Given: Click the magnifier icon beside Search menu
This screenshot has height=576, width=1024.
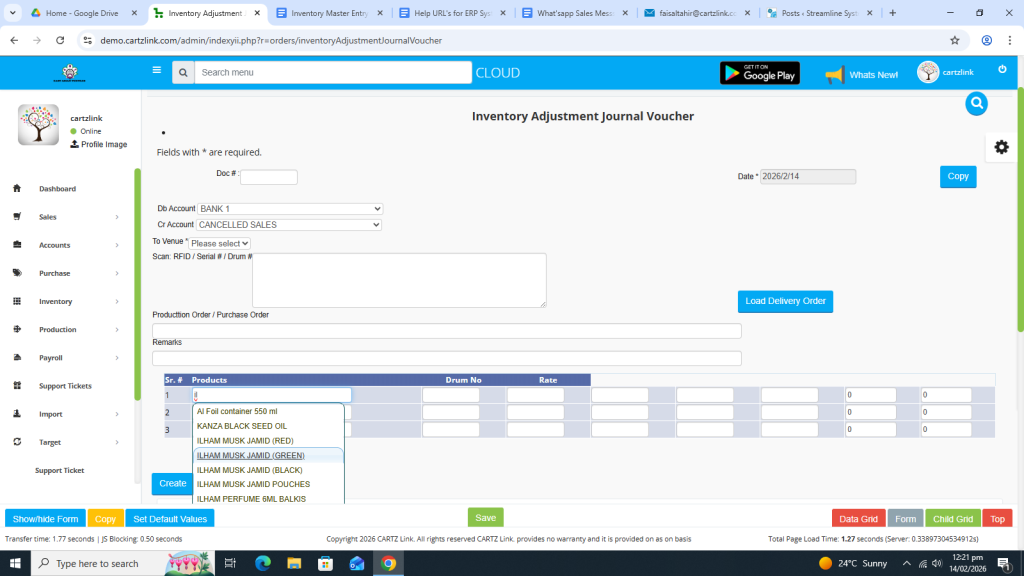Looking at the screenshot, I should pos(182,73).
